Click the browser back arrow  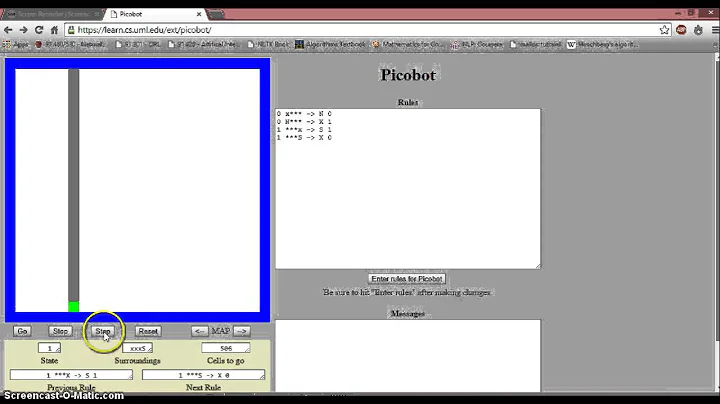[8, 30]
